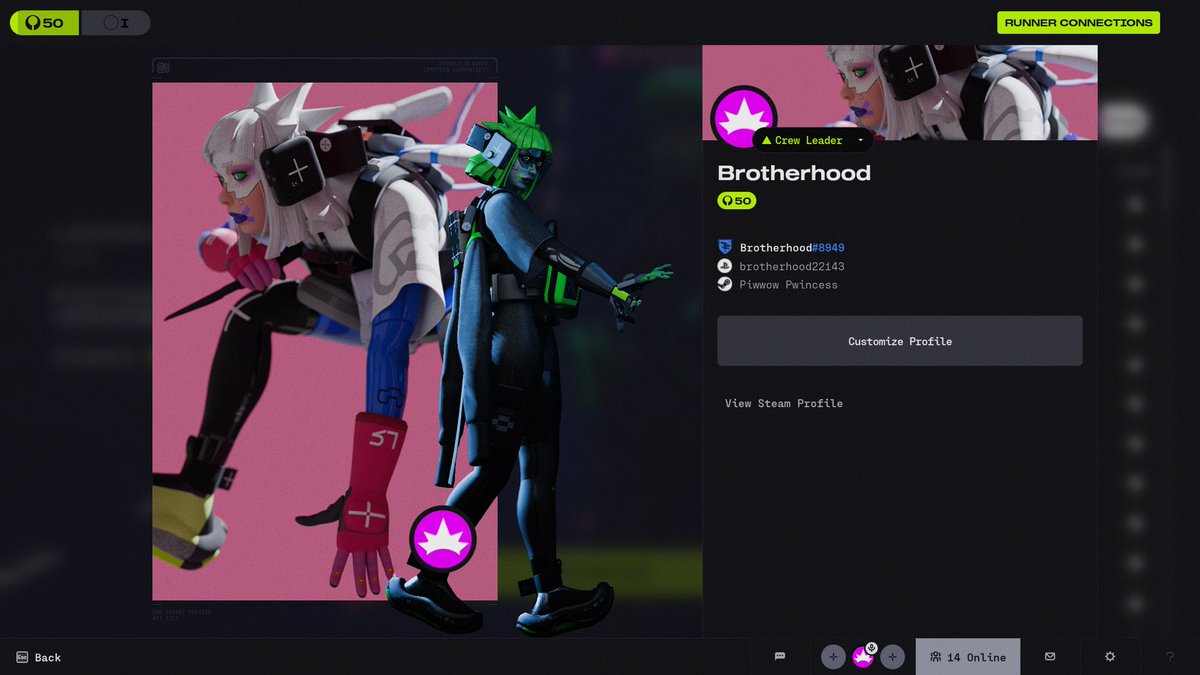Open Runner Connections panel
The width and height of the screenshot is (1200, 675).
click(x=1078, y=22)
